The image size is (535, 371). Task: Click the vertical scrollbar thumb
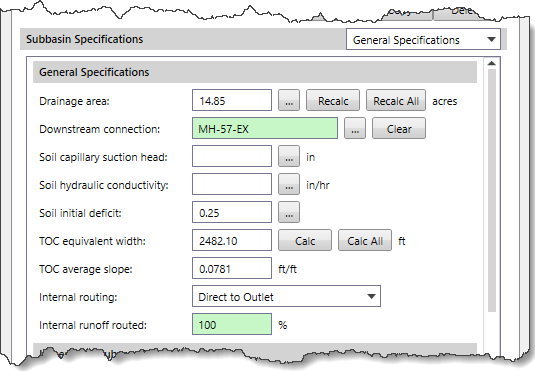tap(492, 190)
